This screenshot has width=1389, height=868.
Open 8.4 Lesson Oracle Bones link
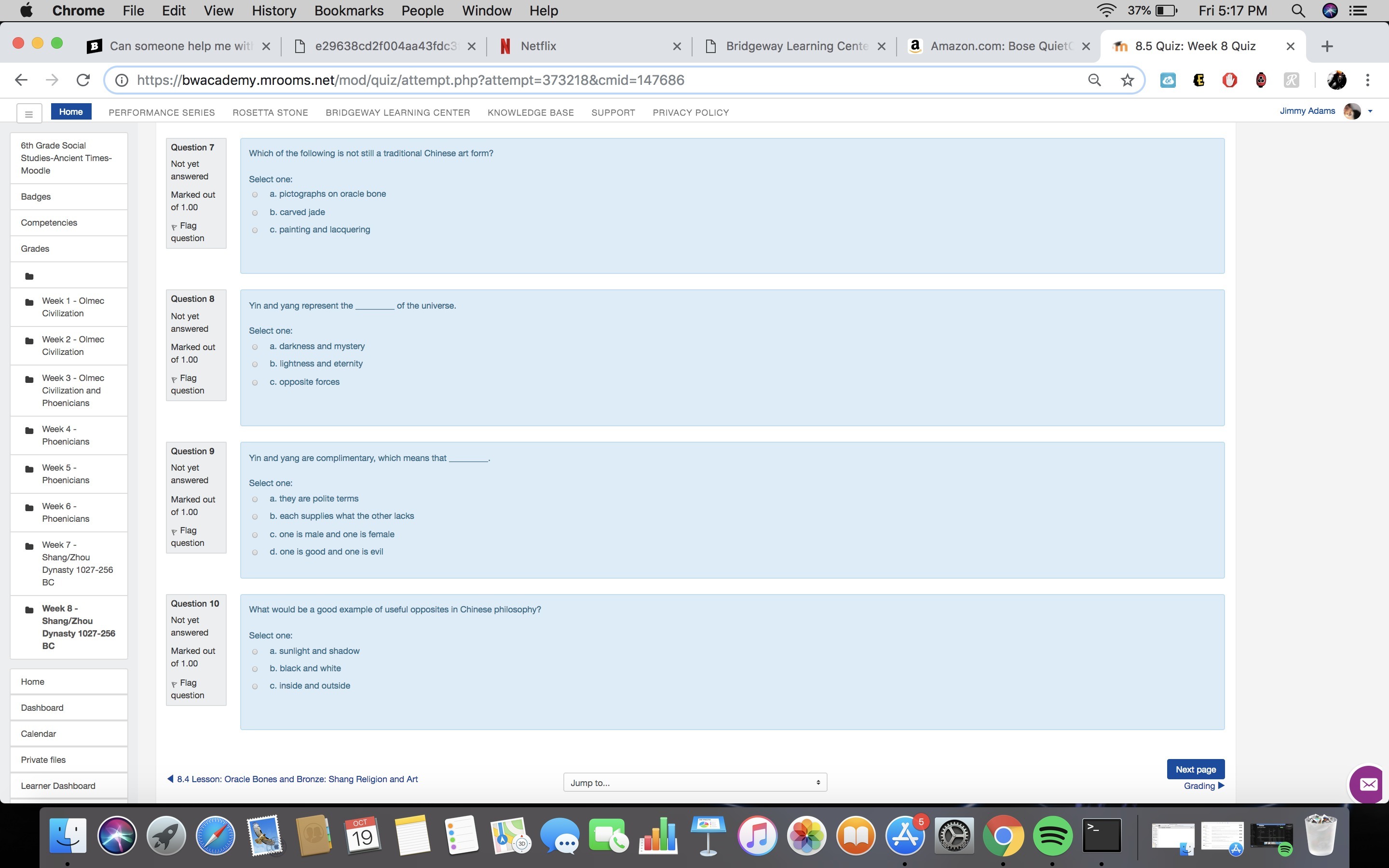[297, 779]
